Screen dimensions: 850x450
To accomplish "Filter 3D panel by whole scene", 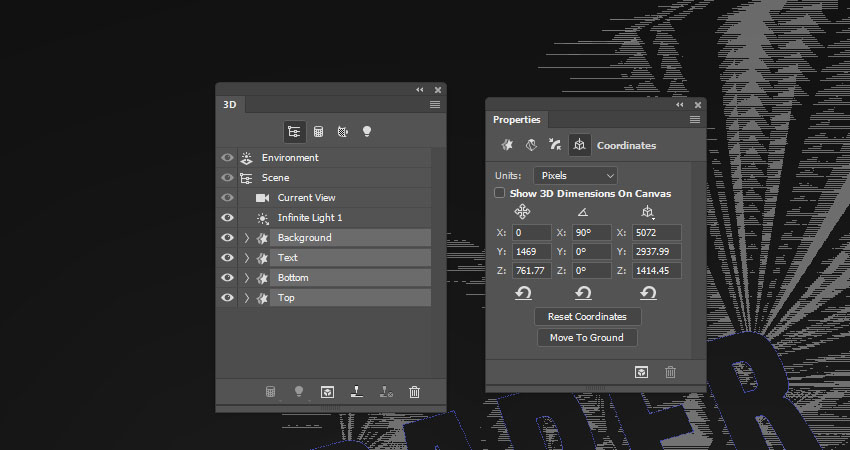I will coord(294,132).
